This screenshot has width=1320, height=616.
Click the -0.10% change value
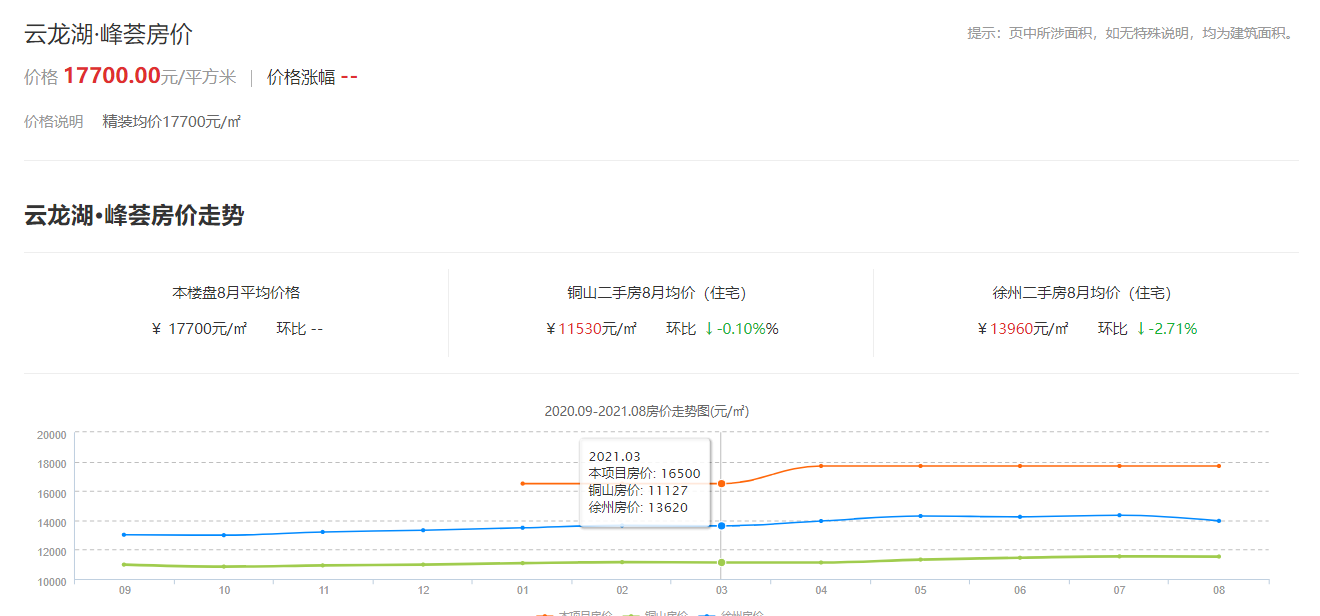(749, 329)
